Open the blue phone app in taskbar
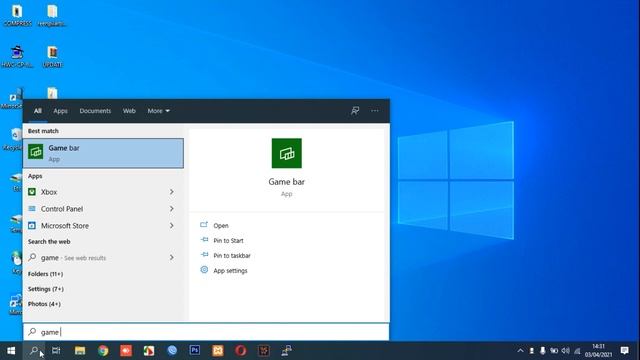The image size is (640, 360). pos(172,350)
